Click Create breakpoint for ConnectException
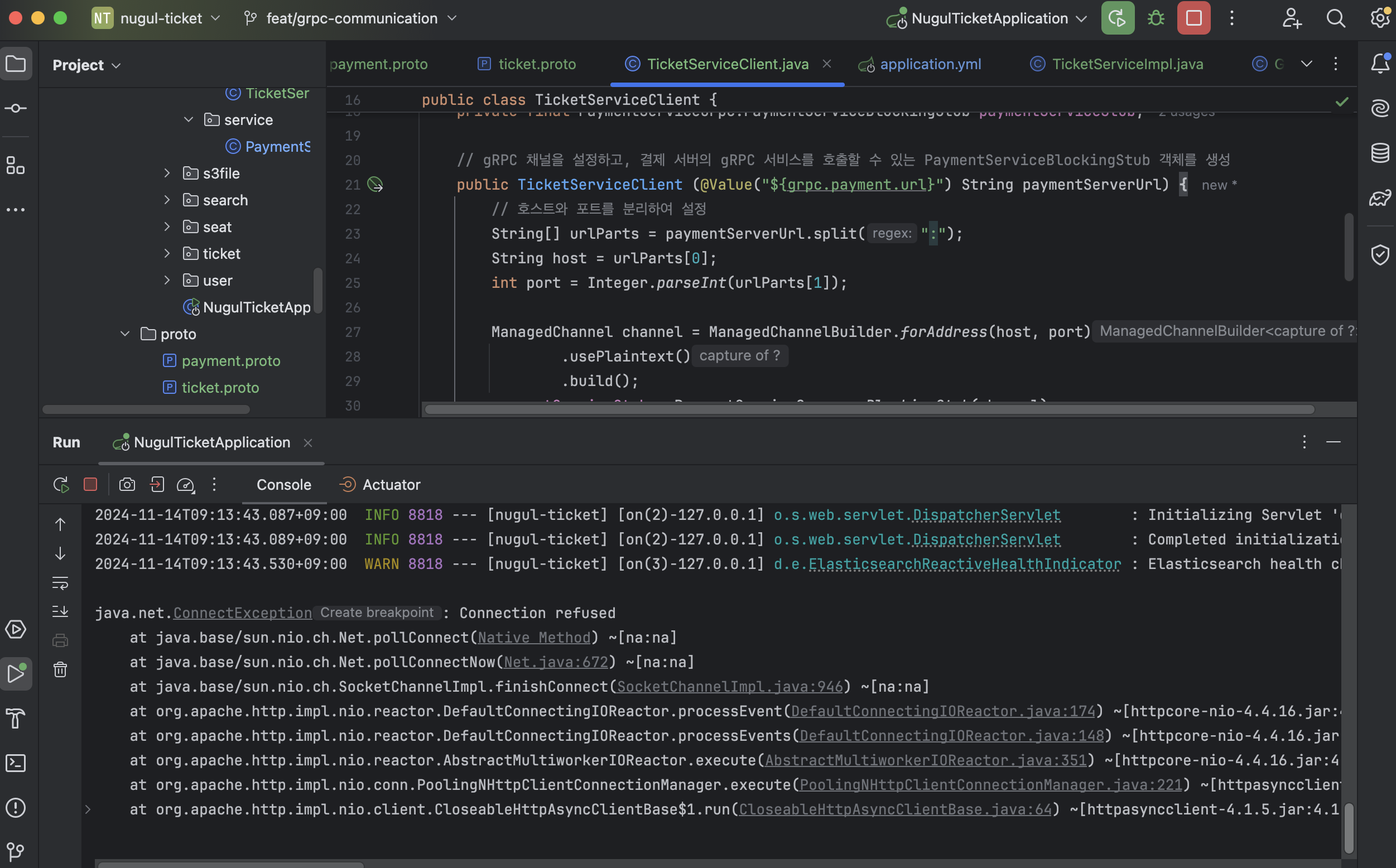Viewport: 1396px width, 868px height. point(377,613)
